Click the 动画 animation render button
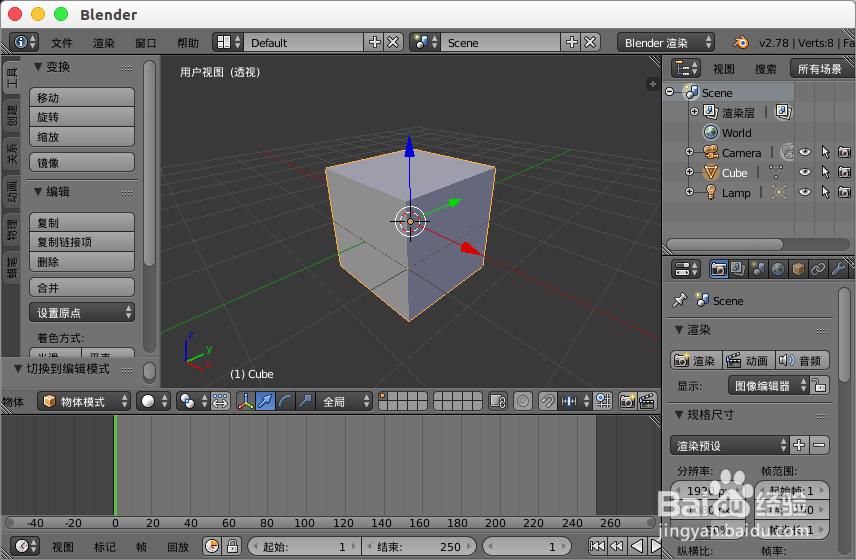 (749, 360)
